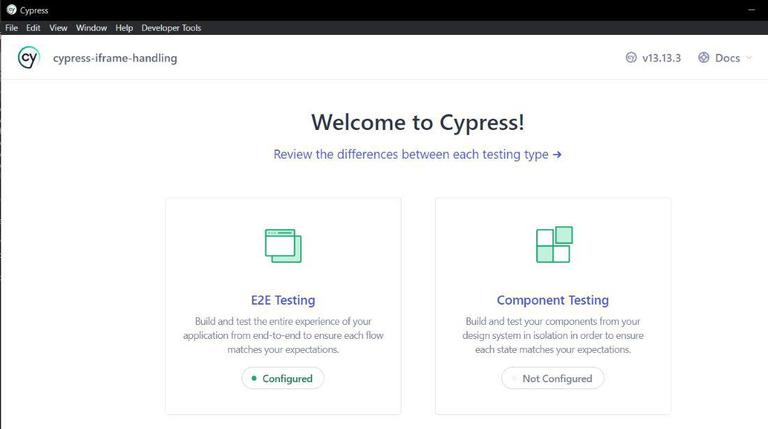Screen dimensions: 768x429
Task: Open the File menu
Action: click(12, 28)
